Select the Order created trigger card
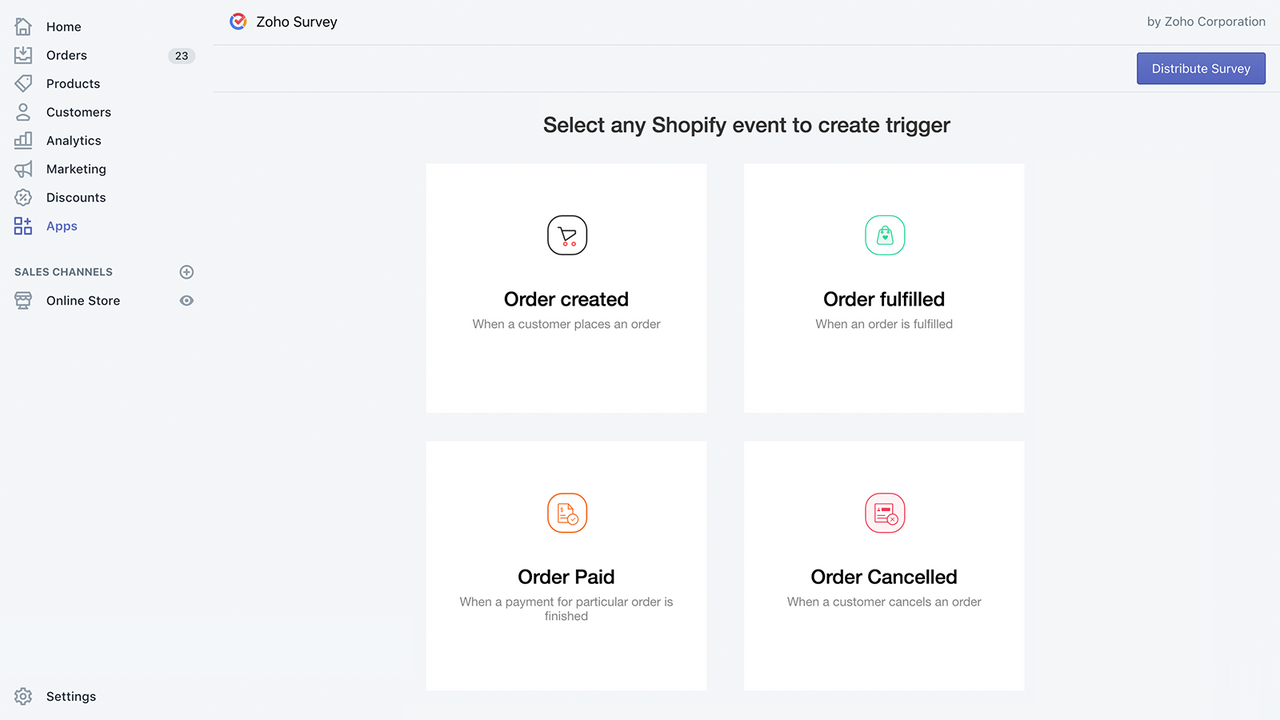Viewport: 1280px width, 720px height. point(566,288)
